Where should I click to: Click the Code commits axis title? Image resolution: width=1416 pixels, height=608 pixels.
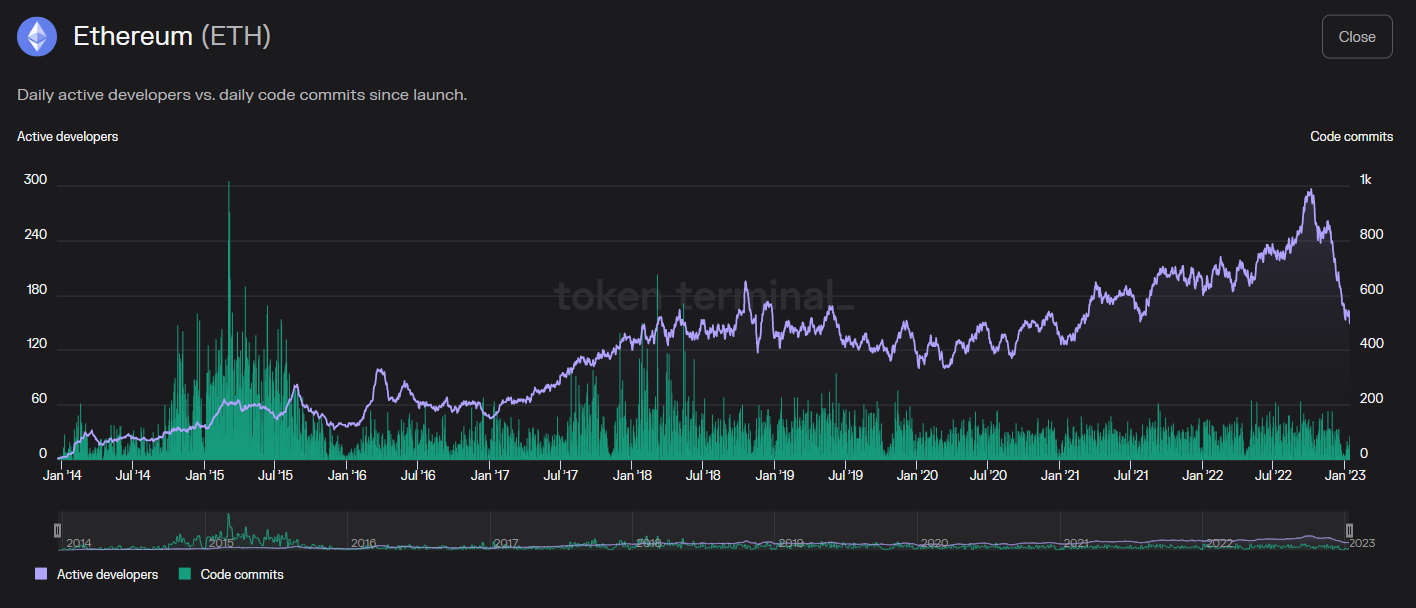pyautogui.click(x=1352, y=136)
